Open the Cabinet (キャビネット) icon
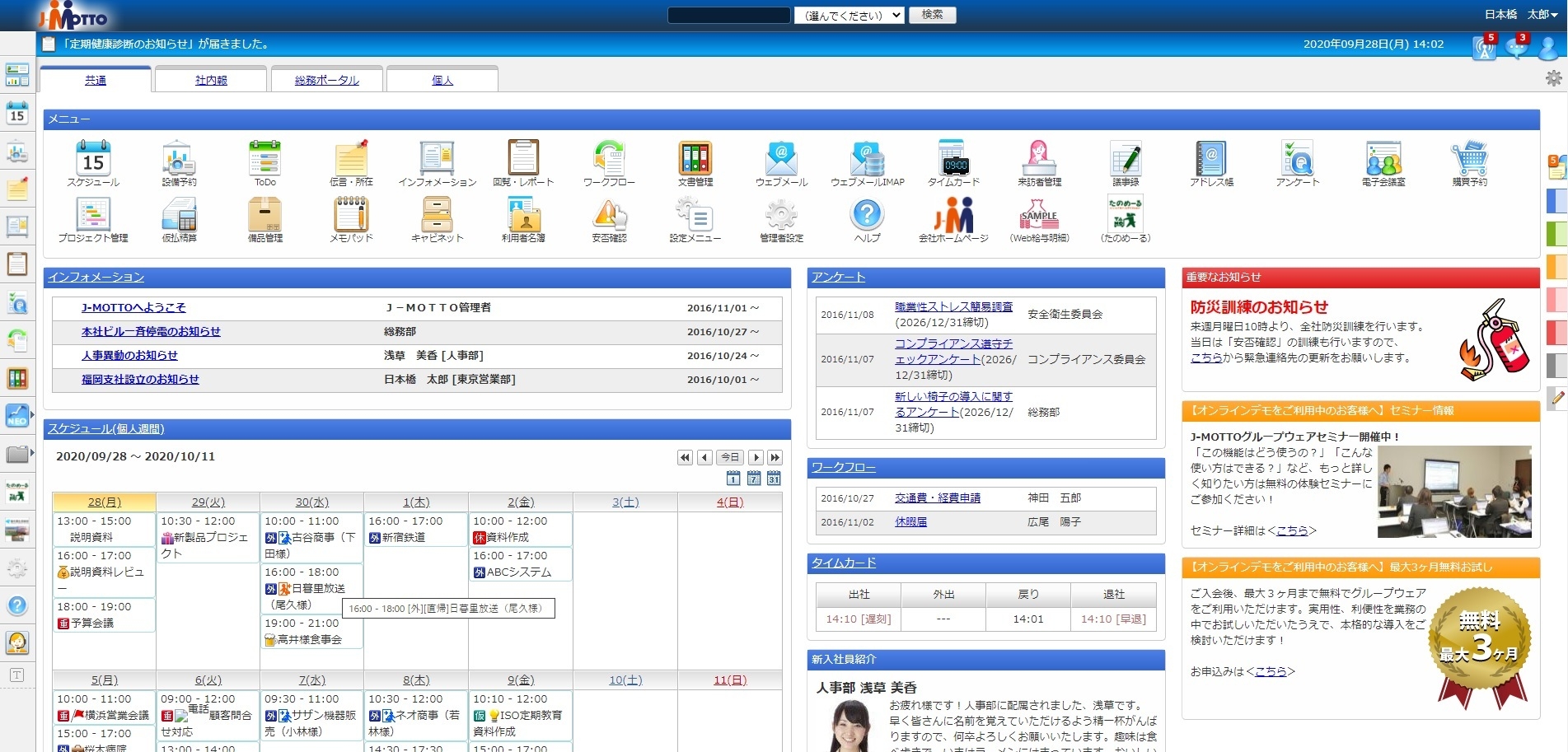The width and height of the screenshot is (1568, 752). point(437,215)
